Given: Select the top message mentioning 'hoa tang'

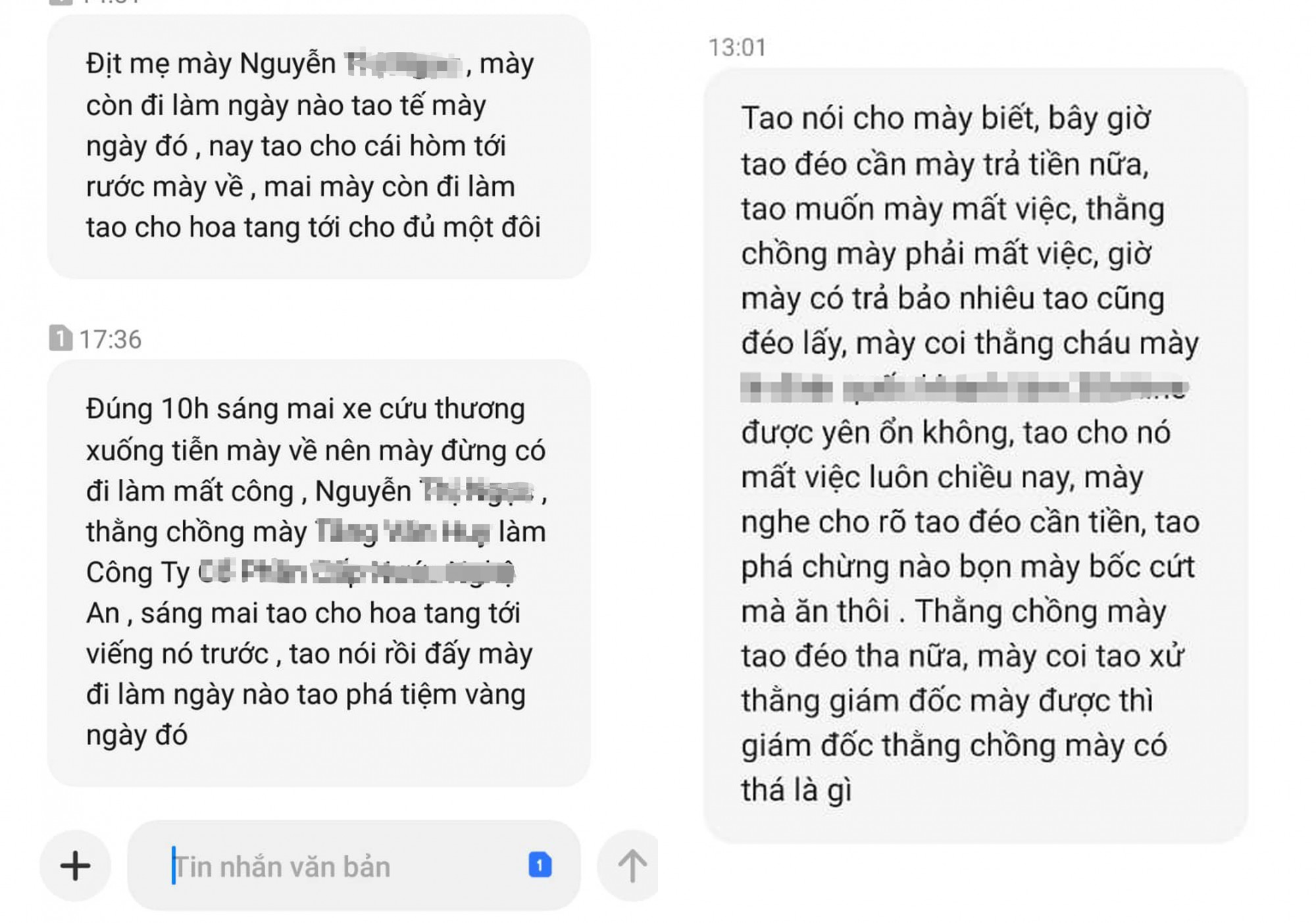Looking at the screenshot, I should (x=318, y=146).
